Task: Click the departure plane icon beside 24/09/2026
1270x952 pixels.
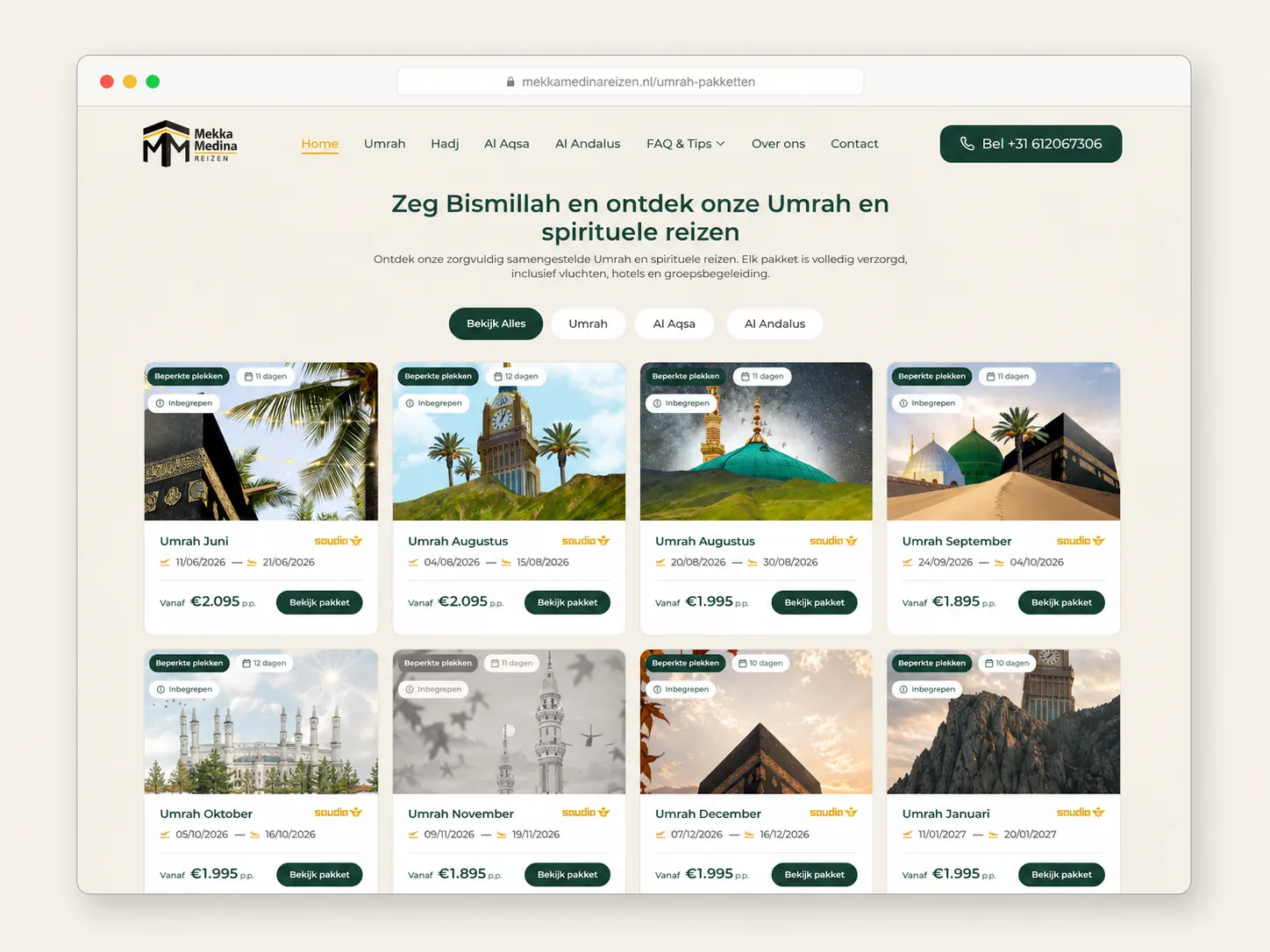Action: [908, 563]
